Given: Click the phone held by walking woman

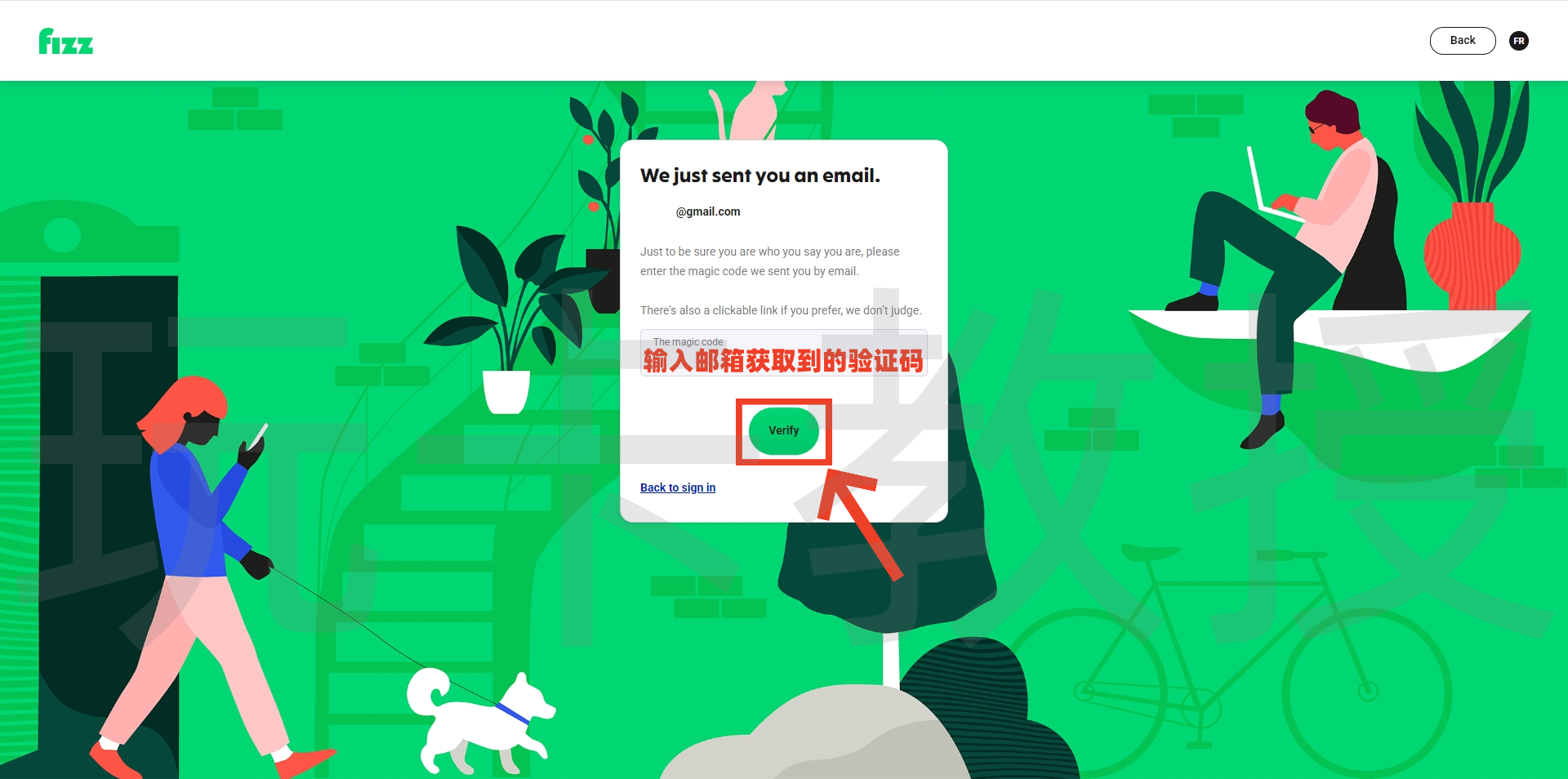Looking at the screenshot, I should click(x=259, y=435).
